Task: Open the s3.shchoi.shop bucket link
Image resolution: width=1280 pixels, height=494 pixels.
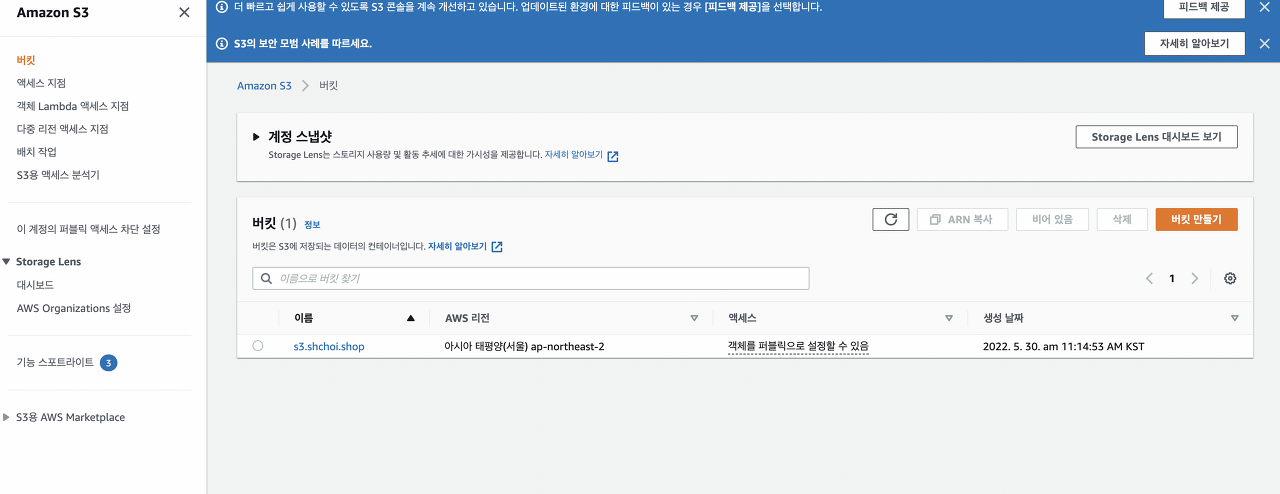Action: [329, 347]
